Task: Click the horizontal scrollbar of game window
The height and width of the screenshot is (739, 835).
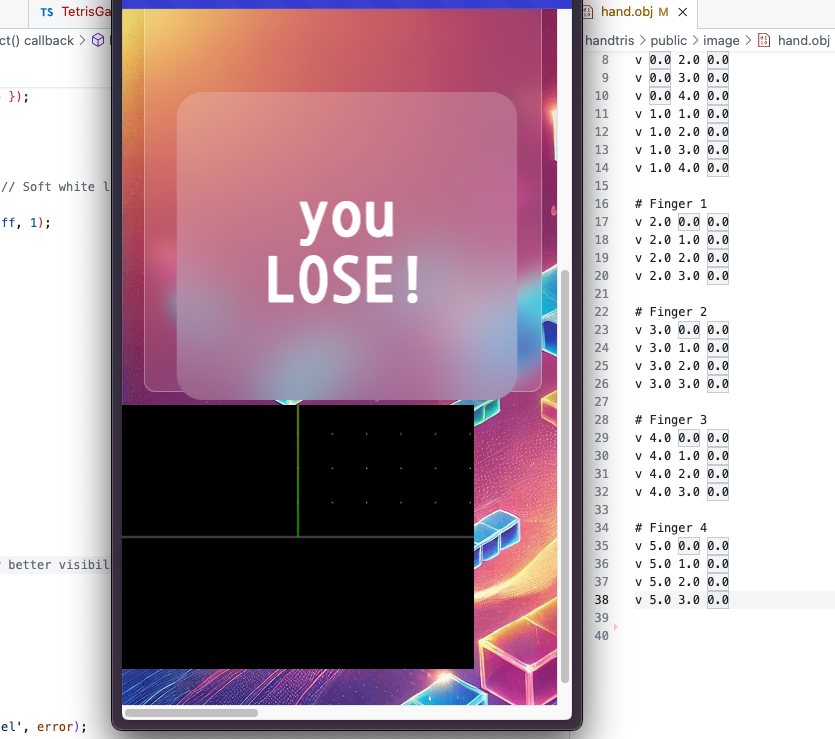Action: (x=191, y=712)
